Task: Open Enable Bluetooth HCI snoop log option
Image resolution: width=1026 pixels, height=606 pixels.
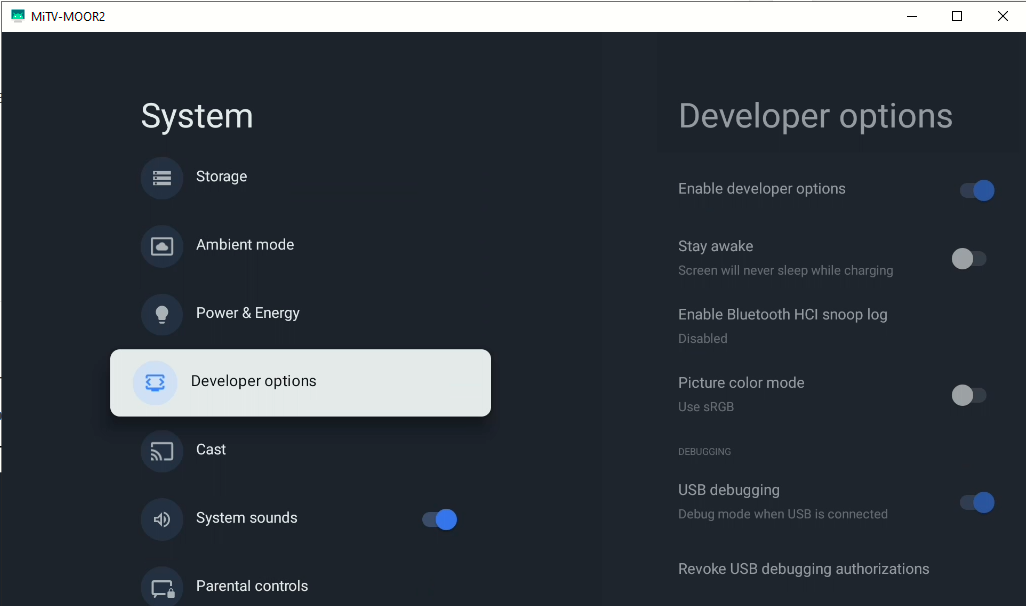Action: (x=836, y=326)
